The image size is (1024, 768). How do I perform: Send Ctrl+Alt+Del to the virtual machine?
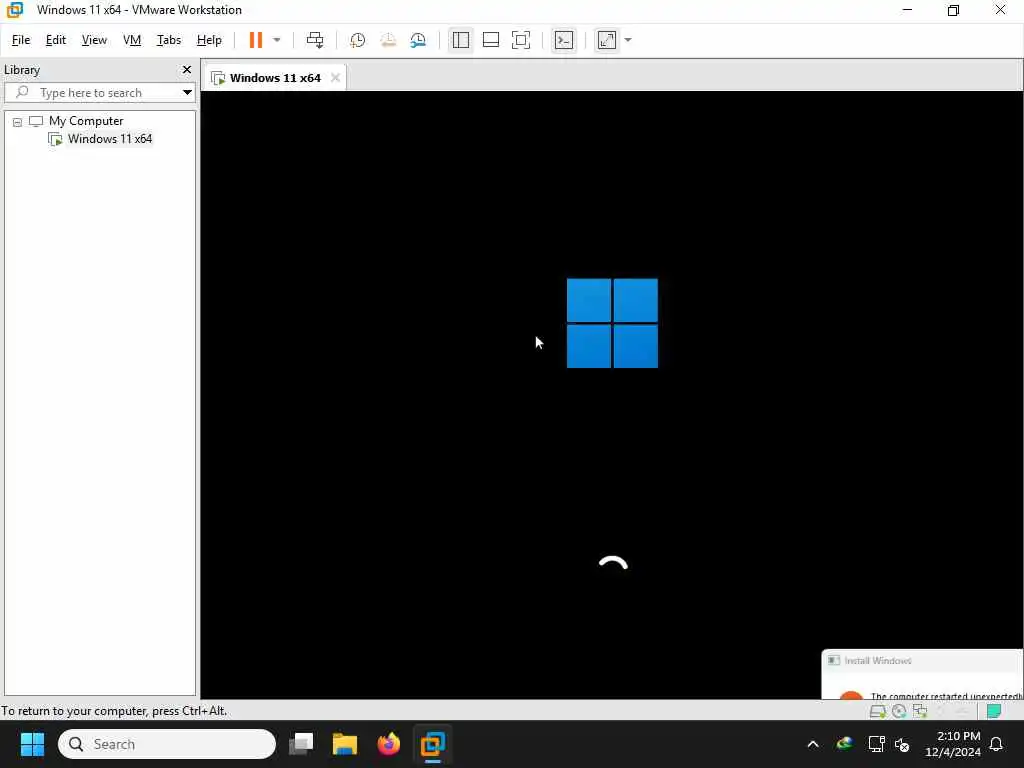[315, 40]
